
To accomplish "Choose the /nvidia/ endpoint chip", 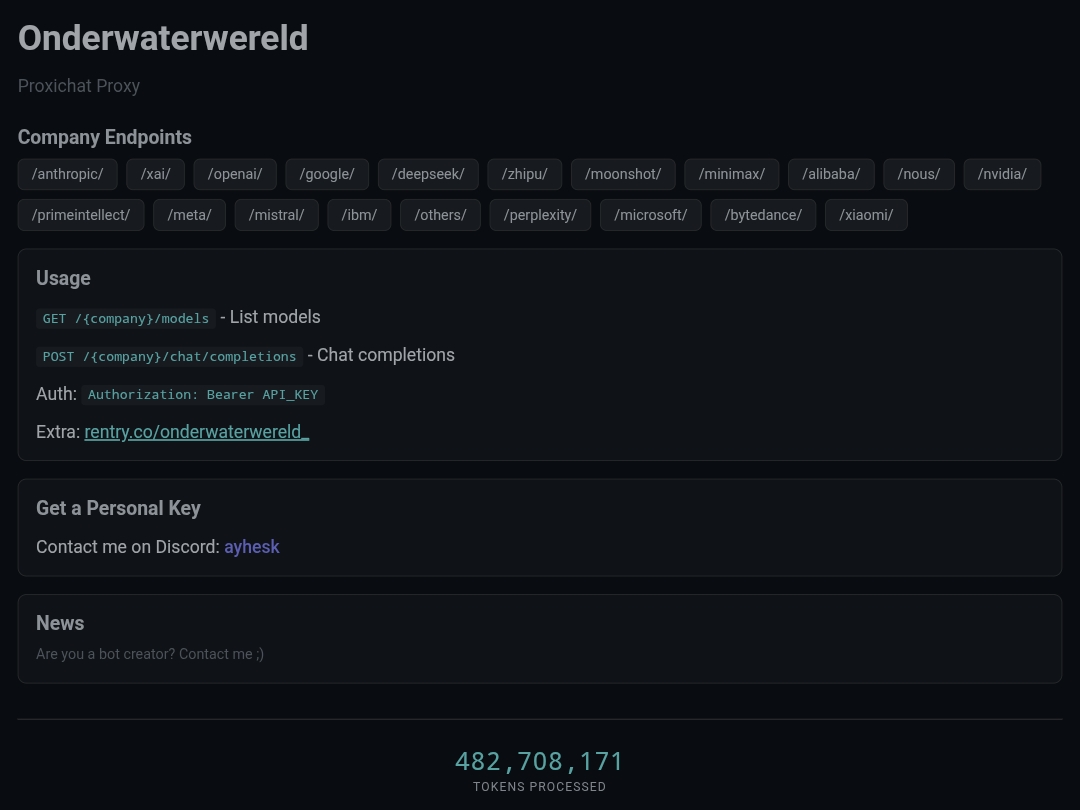I will tap(1002, 174).
